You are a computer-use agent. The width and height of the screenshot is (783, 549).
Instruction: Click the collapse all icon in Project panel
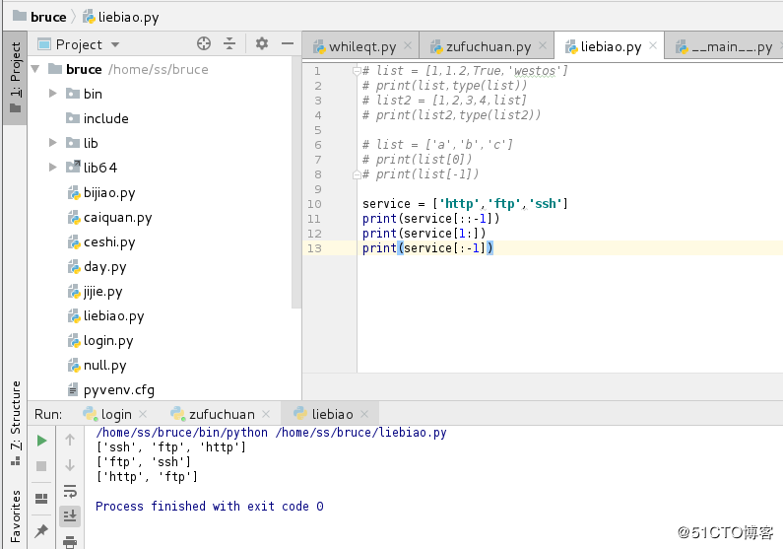click(229, 44)
